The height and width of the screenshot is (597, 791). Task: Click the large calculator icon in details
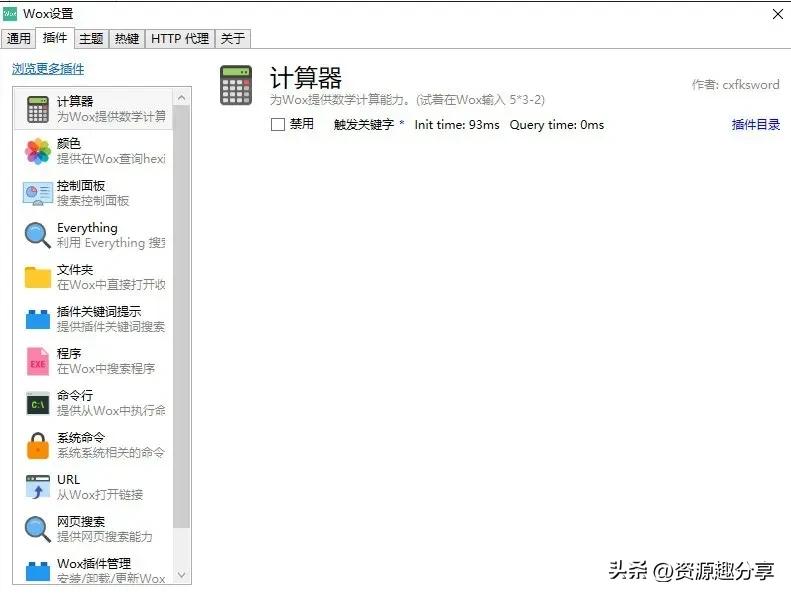coord(236,85)
